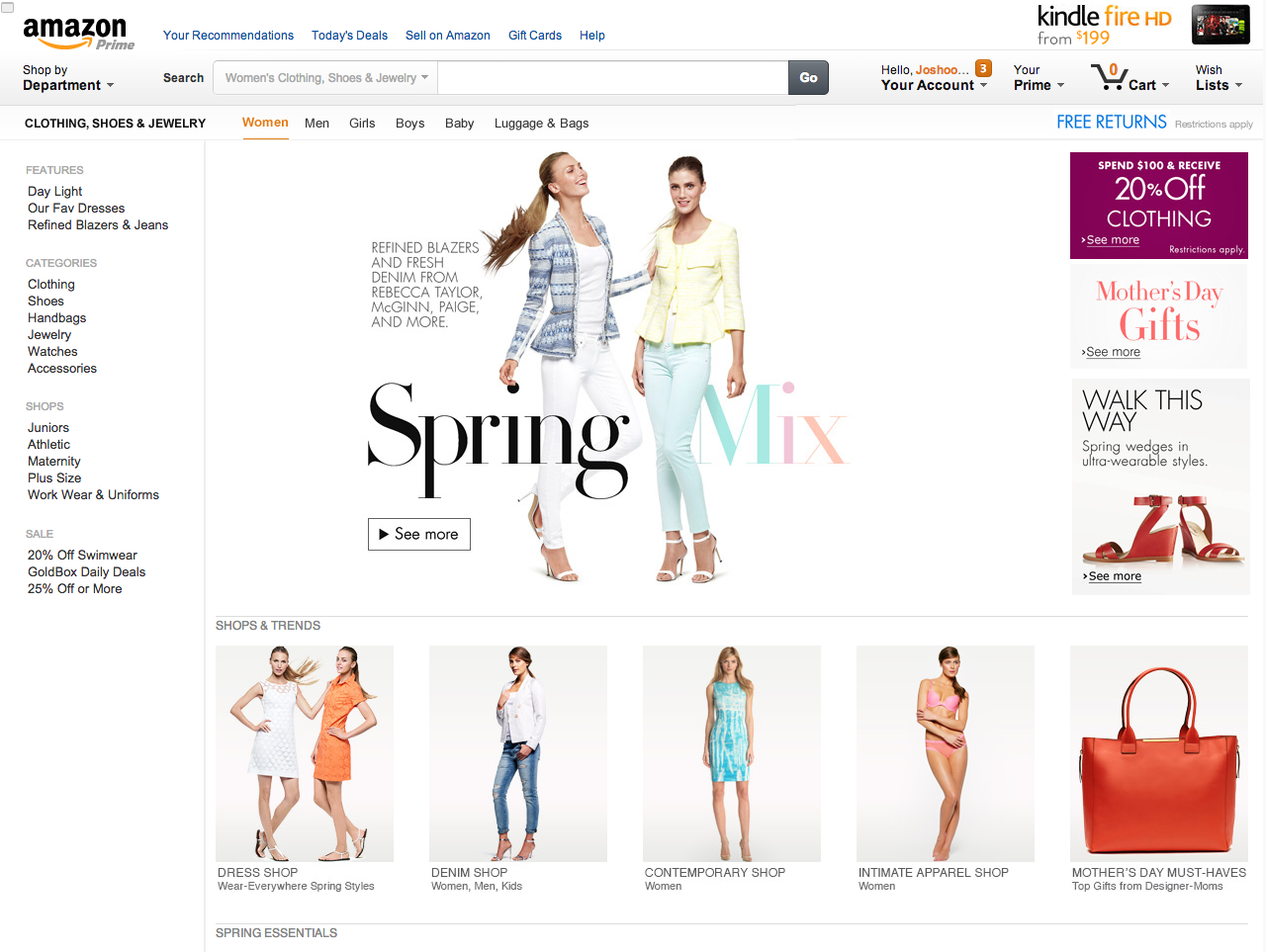1266x952 pixels.
Task: Open the search category dropdown
Action: click(326, 78)
